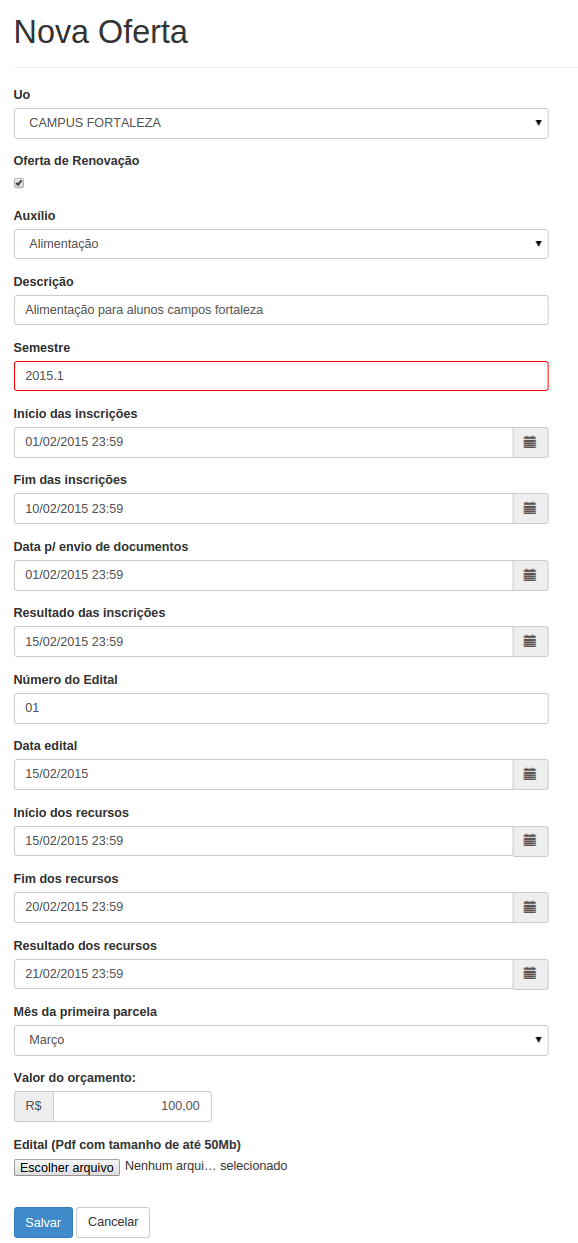Select the Número do Edital field
This screenshot has height=1243, width=578.
click(281, 708)
